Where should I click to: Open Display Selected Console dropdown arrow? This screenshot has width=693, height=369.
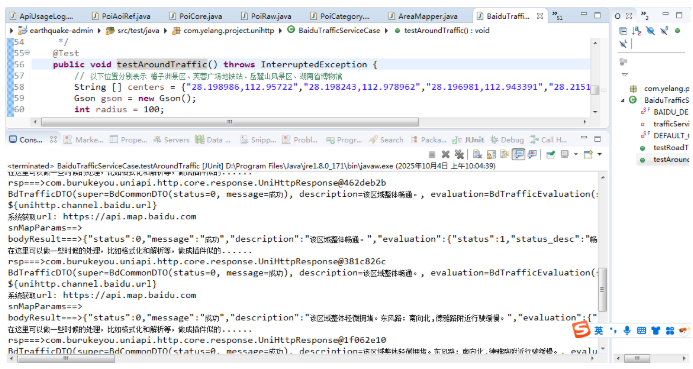click(575, 154)
